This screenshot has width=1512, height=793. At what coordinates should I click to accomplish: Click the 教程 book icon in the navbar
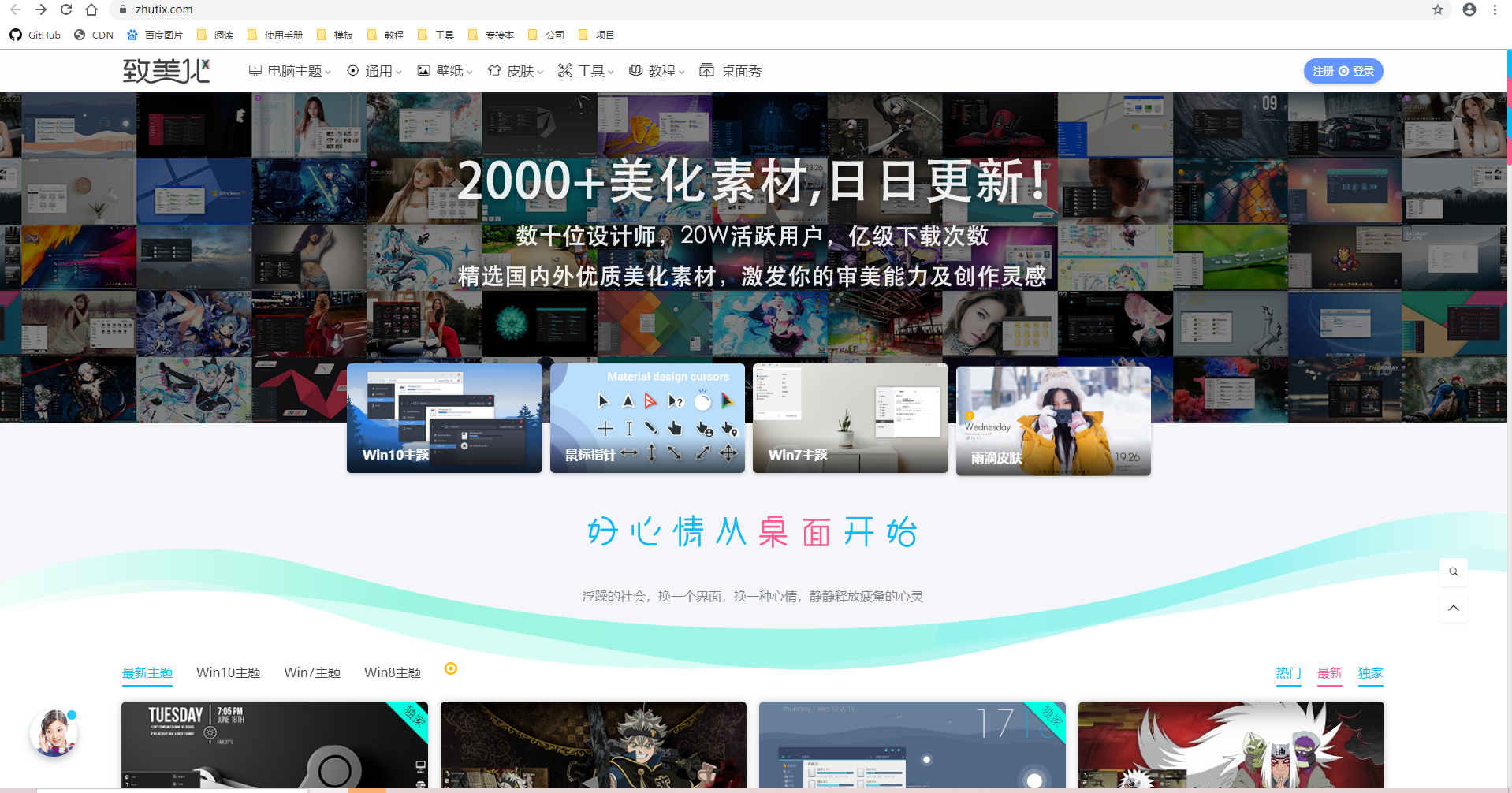pos(636,71)
